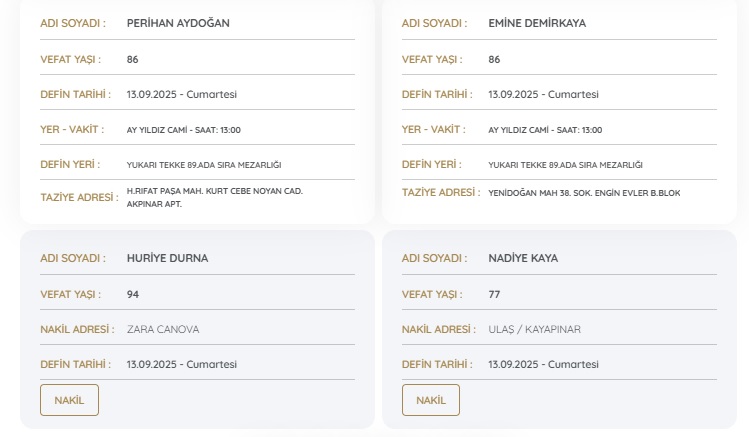Click the burial place in Emine Demirkaya's card
This screenshot has width=749, height=437.
click(565, 165)
